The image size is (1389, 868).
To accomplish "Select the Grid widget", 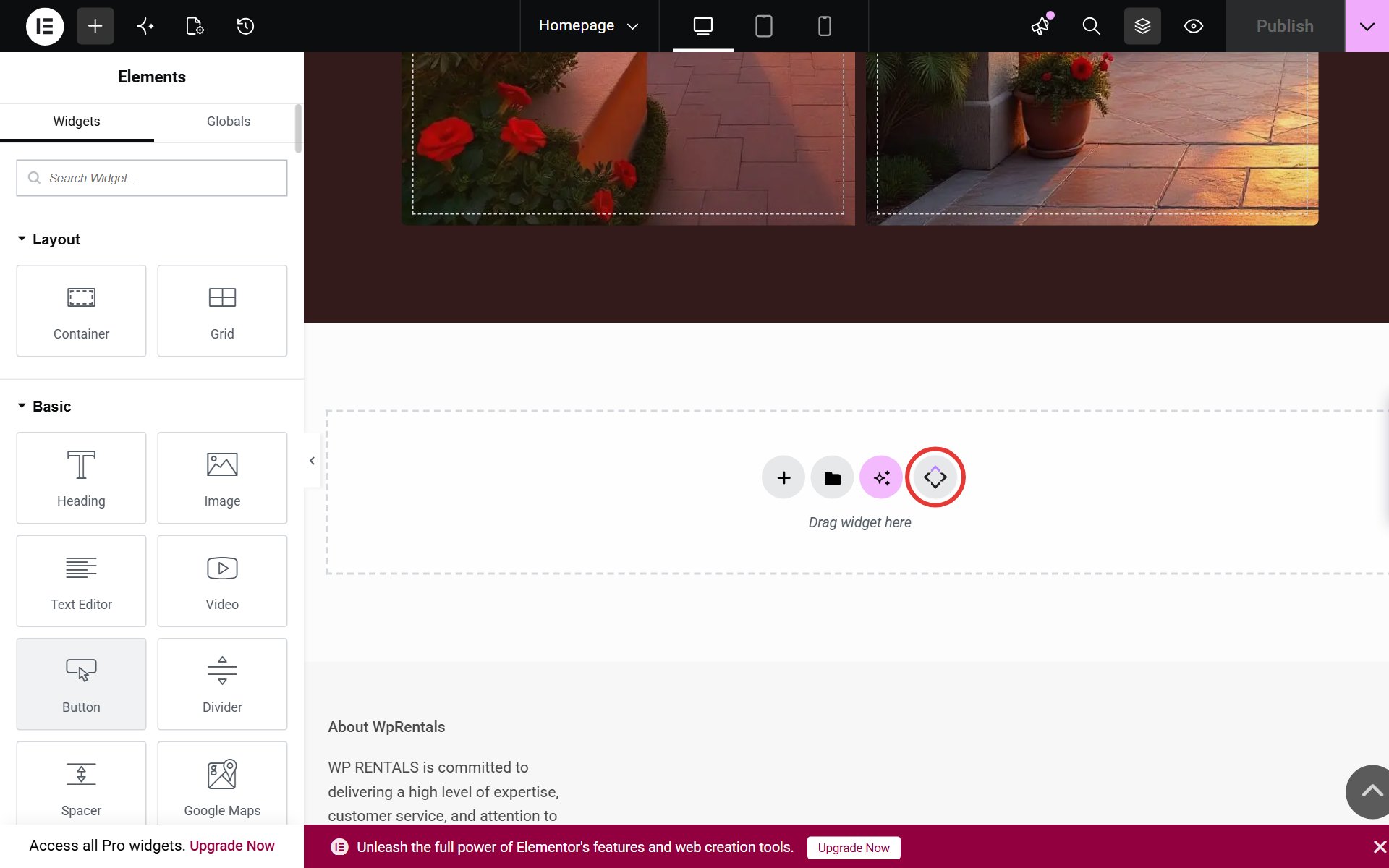I will pyautogui.click(x=222, y=311).
